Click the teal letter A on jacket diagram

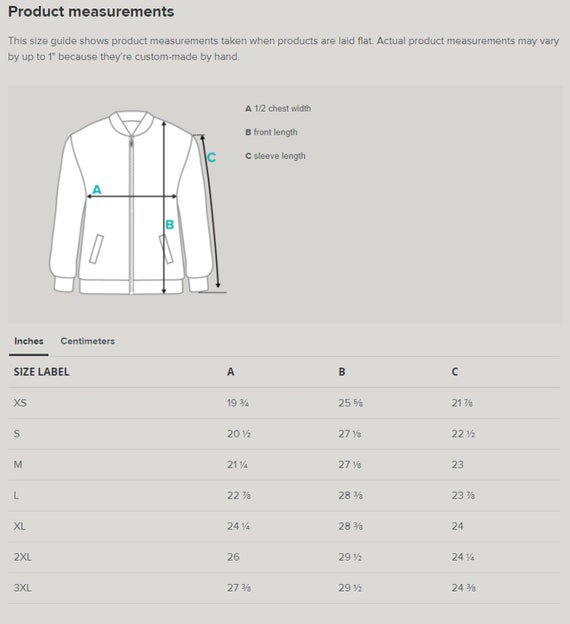97,189
